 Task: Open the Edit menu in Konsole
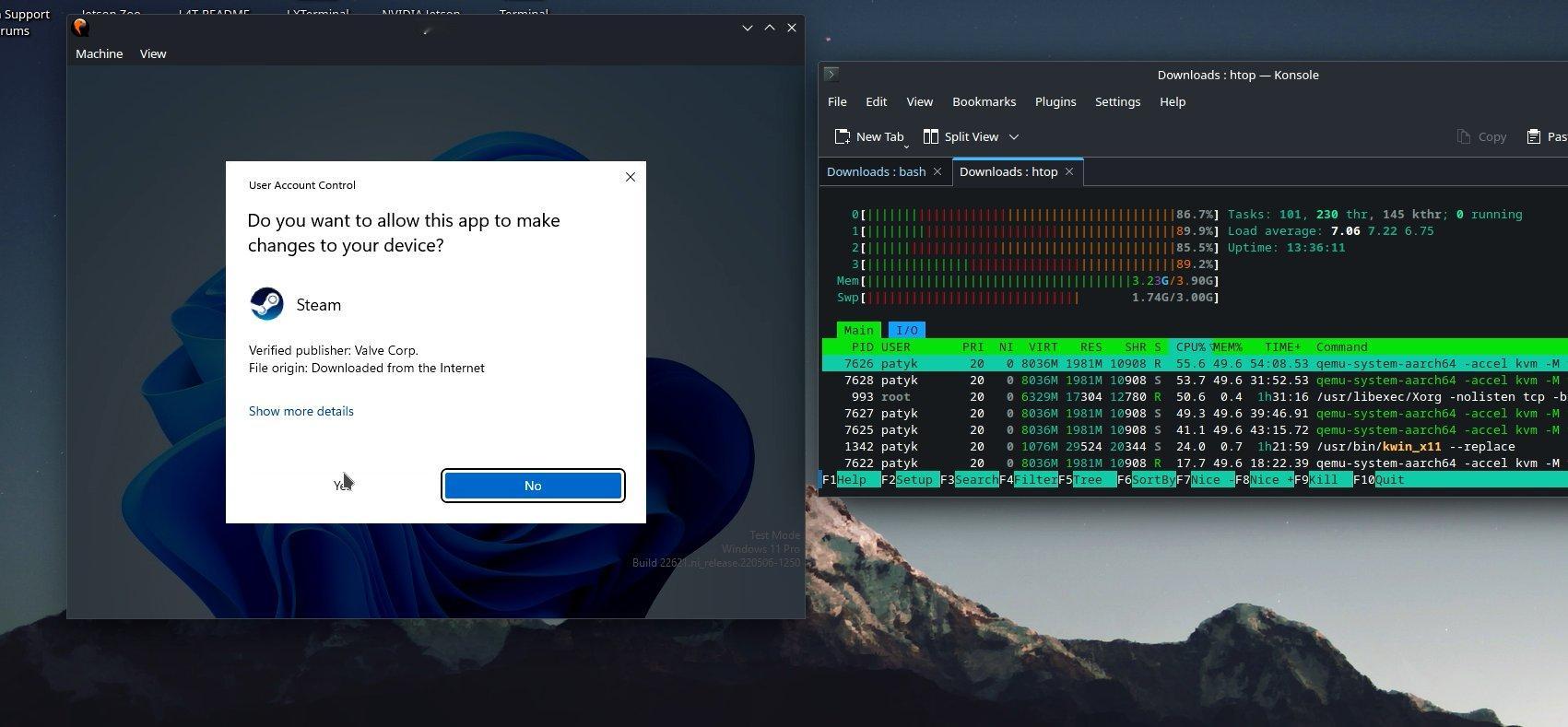(x=877, y=101)
